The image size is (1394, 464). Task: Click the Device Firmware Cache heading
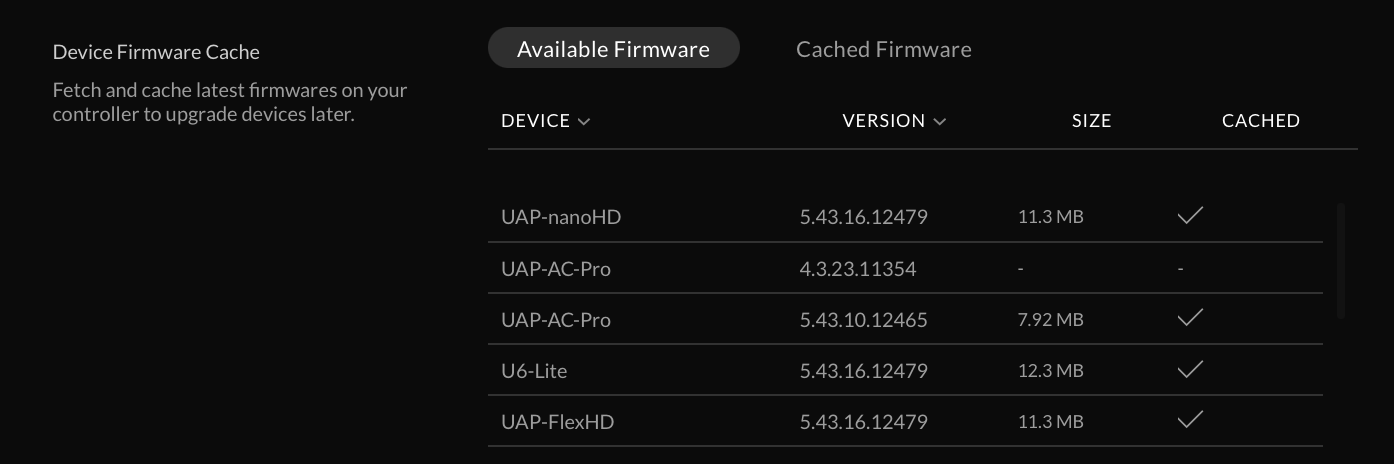pos(156,51)
